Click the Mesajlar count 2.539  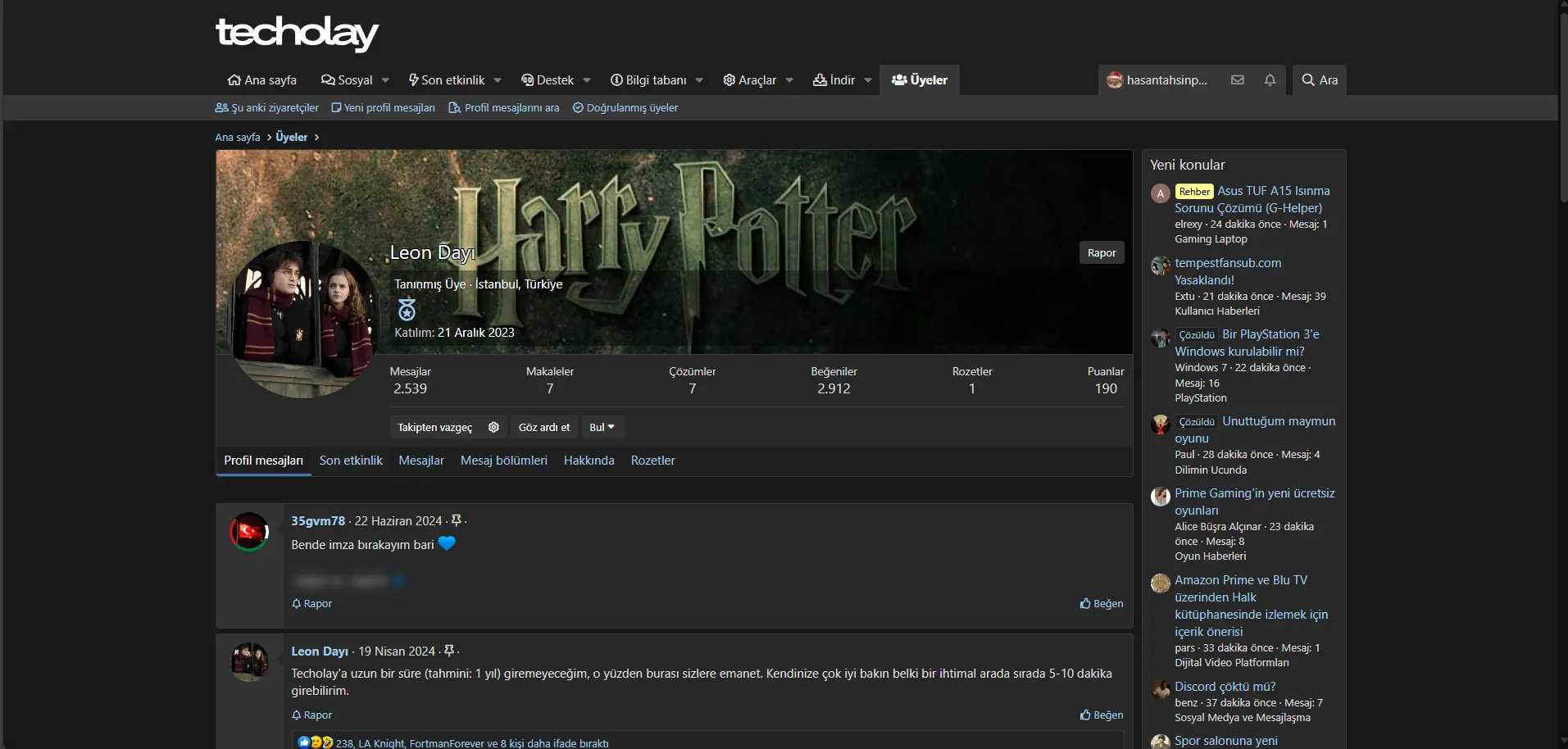(x=410, y=388)
